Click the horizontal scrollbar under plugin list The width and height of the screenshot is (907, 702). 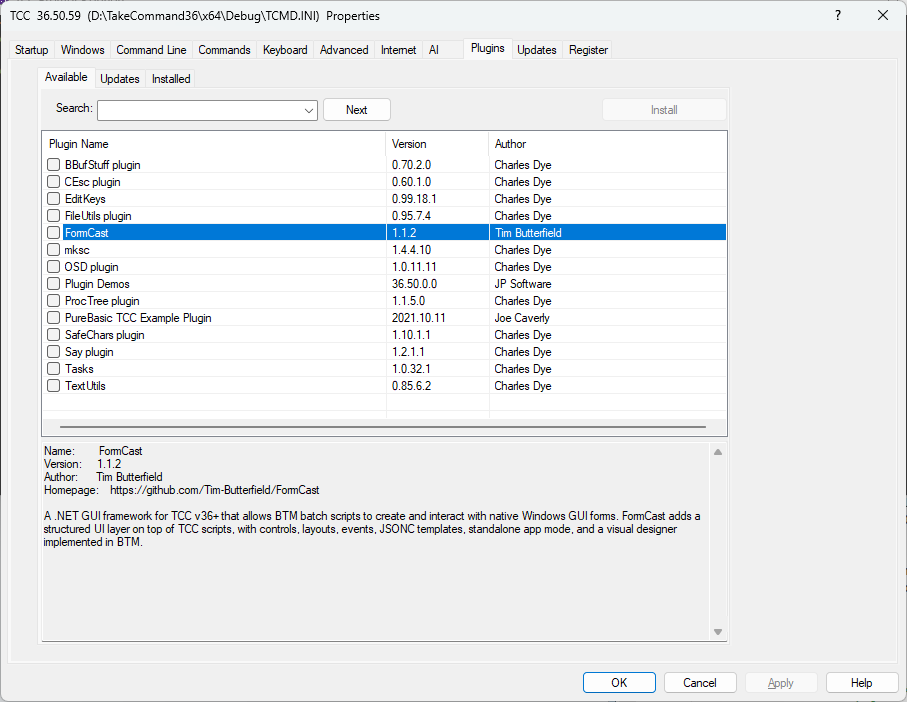(382, 427)
